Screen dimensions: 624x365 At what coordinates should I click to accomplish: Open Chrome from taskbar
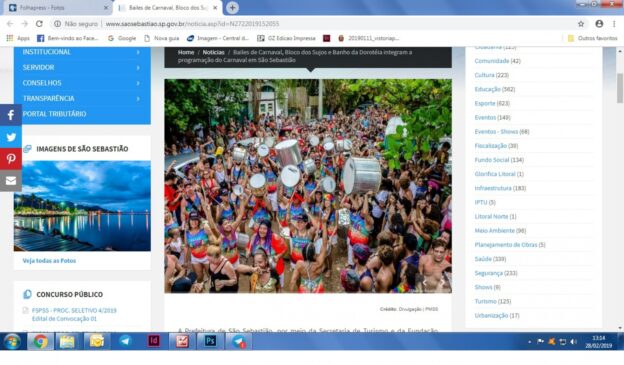[40, 342]
